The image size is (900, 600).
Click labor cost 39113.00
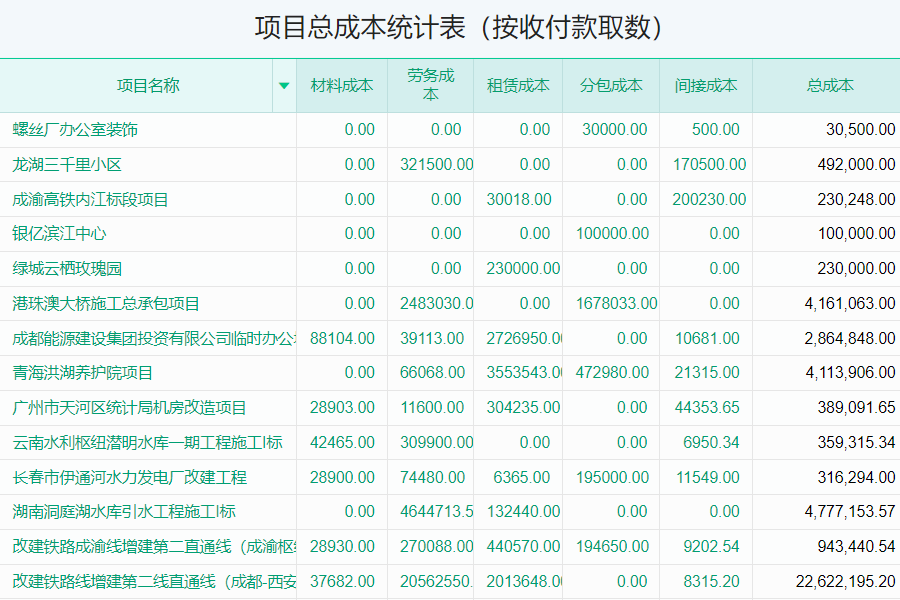432,339
